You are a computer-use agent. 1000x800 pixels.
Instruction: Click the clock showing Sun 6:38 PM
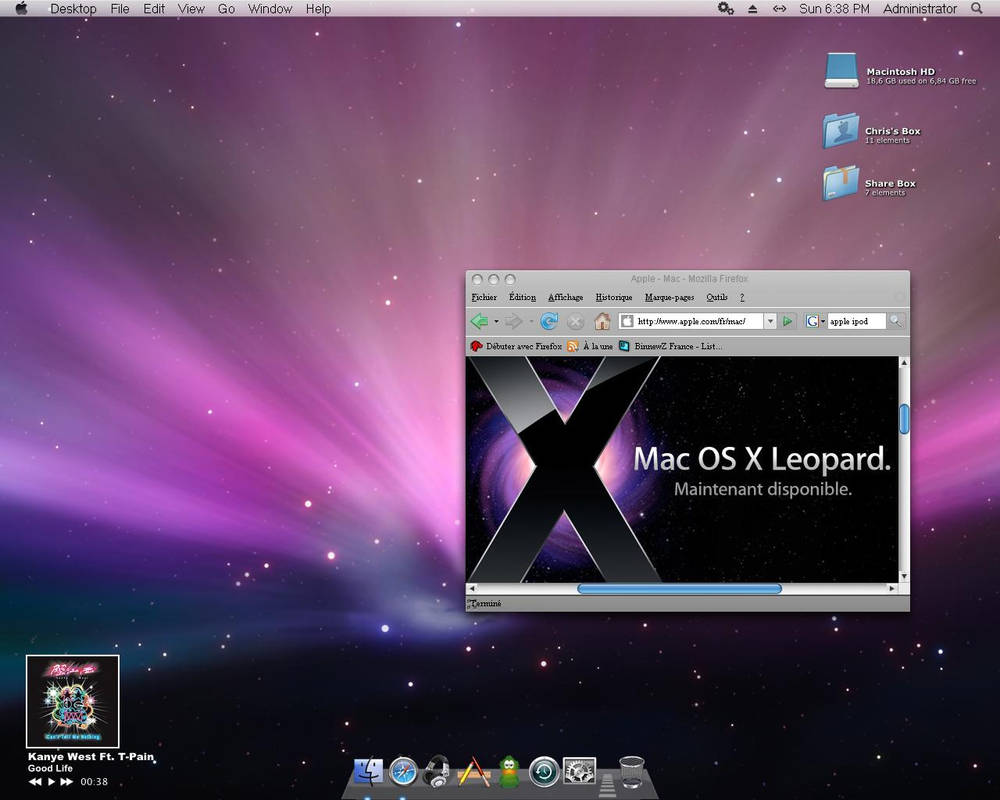point(834,9)
